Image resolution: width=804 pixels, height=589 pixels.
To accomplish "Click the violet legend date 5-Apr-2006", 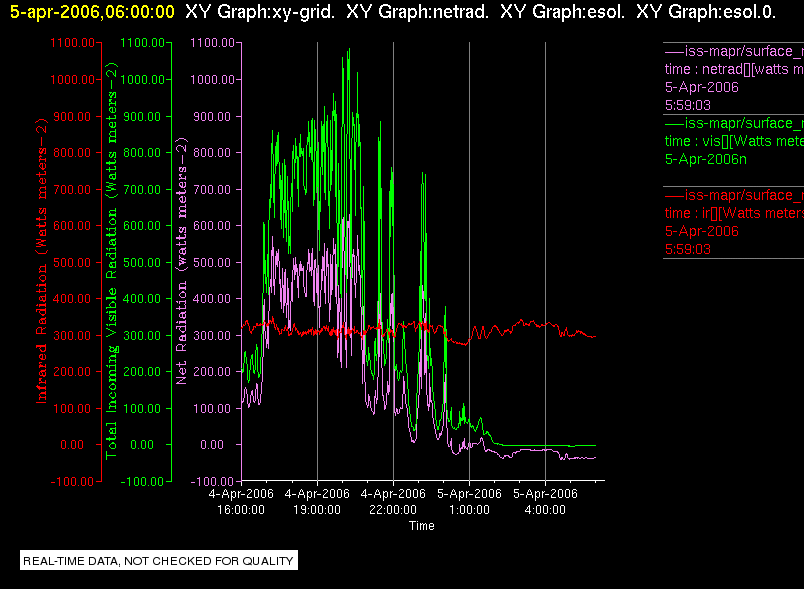I will pos(701,87).
